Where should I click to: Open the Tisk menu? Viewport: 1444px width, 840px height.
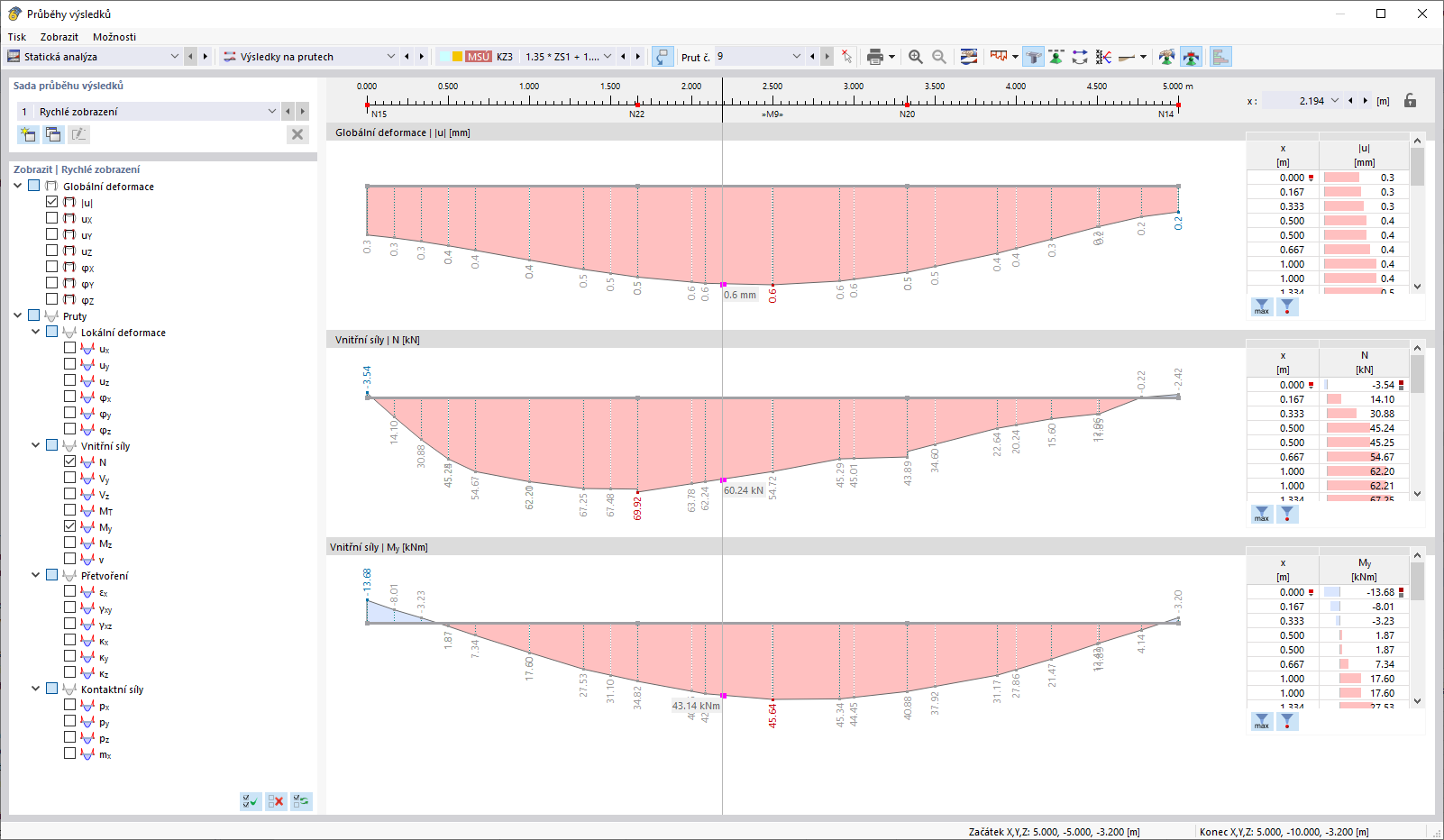coord(17,37)
